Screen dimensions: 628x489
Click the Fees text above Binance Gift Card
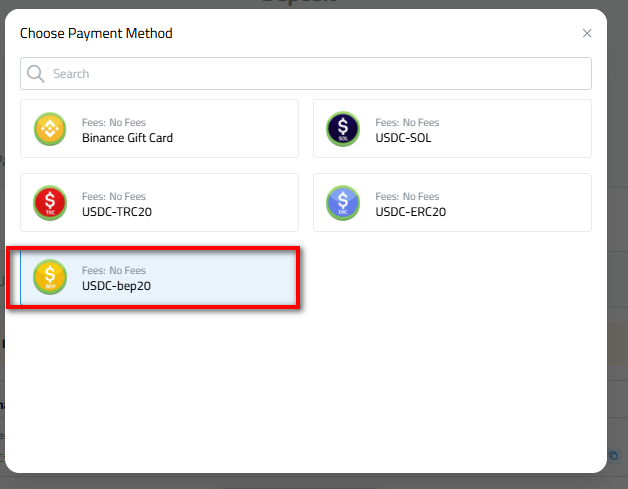pyautogui.click(x=113, y=123)
